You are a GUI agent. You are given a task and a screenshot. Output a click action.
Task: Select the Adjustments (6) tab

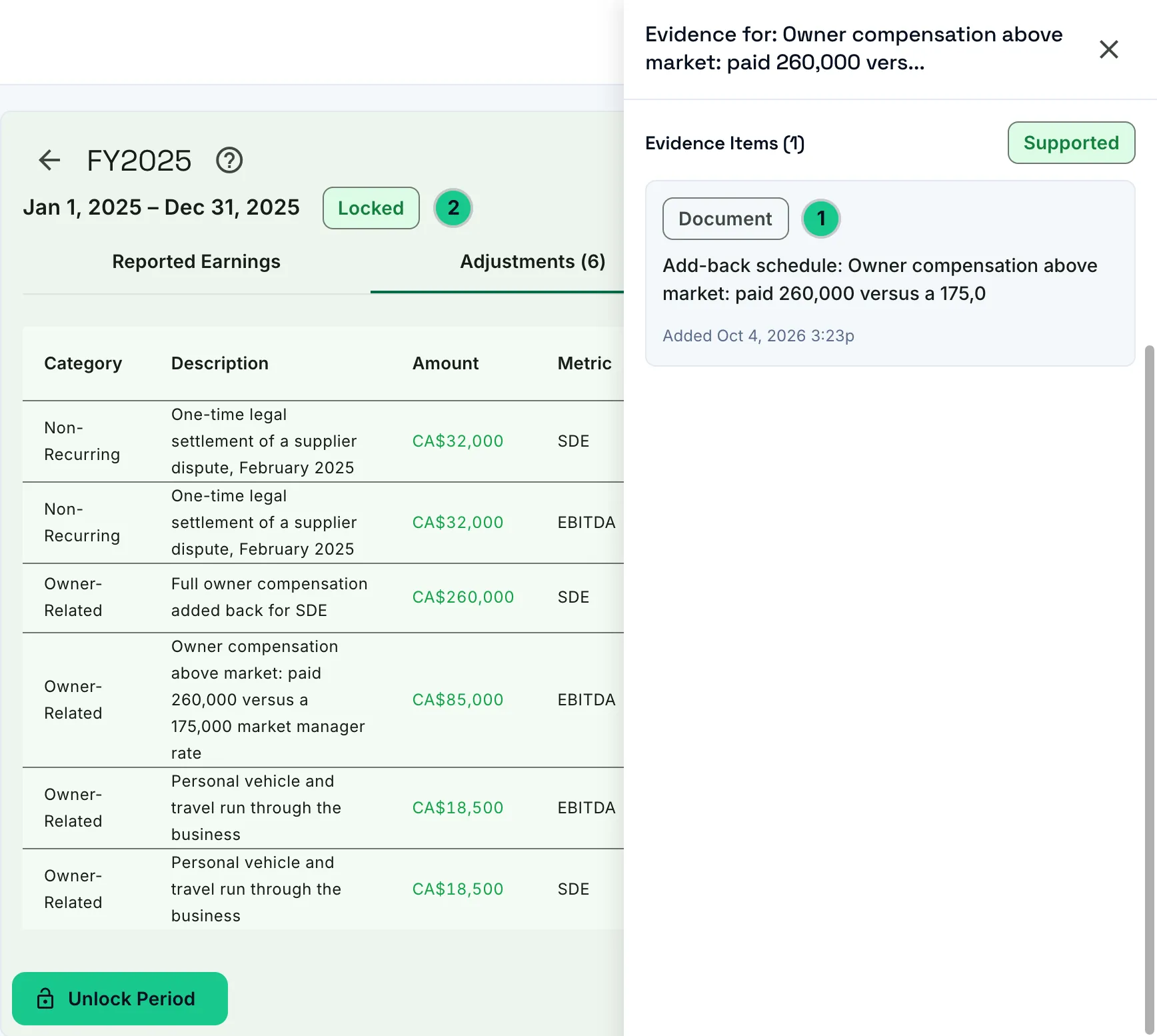click(x=533, y=261)
